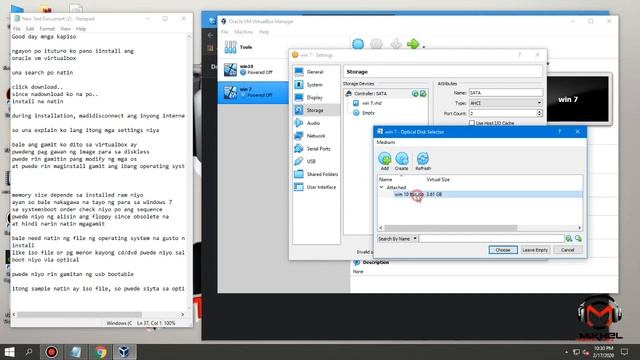
Task: Click the taskbar search magnifier icon
Action: click(29, 352)
